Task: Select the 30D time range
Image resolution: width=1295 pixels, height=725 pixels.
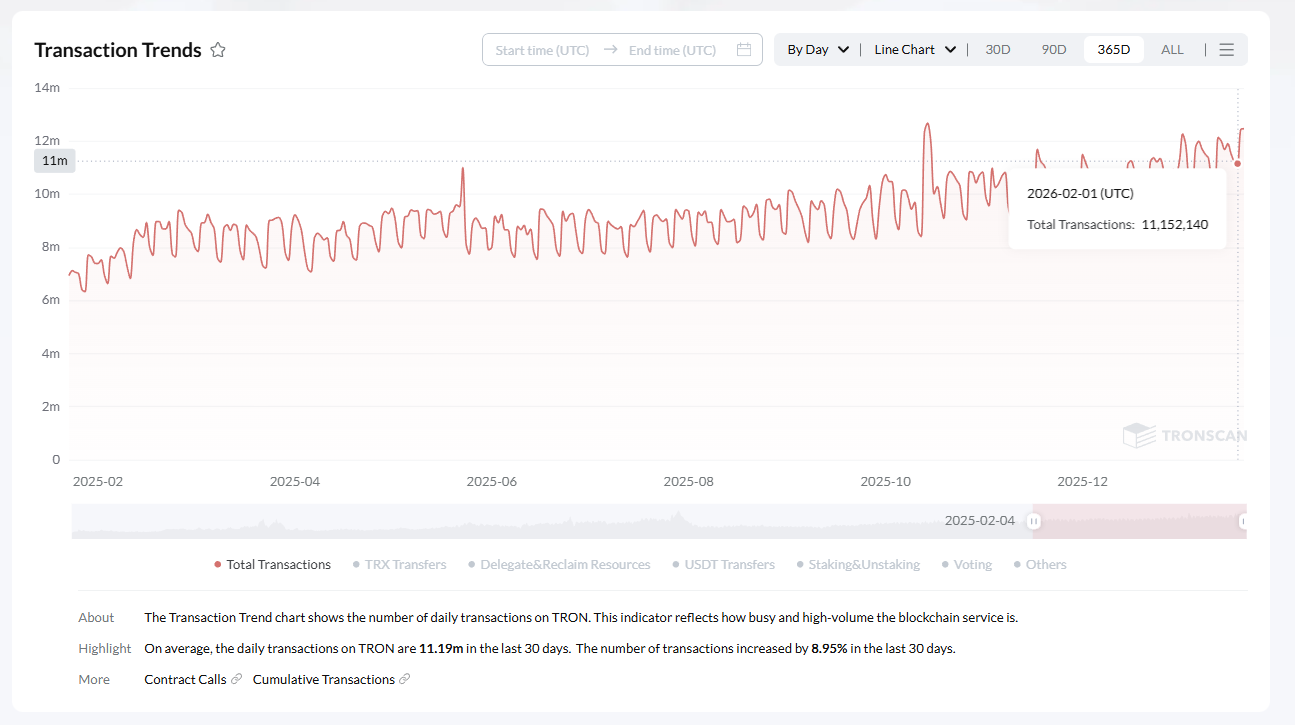Action: point(998,50)
